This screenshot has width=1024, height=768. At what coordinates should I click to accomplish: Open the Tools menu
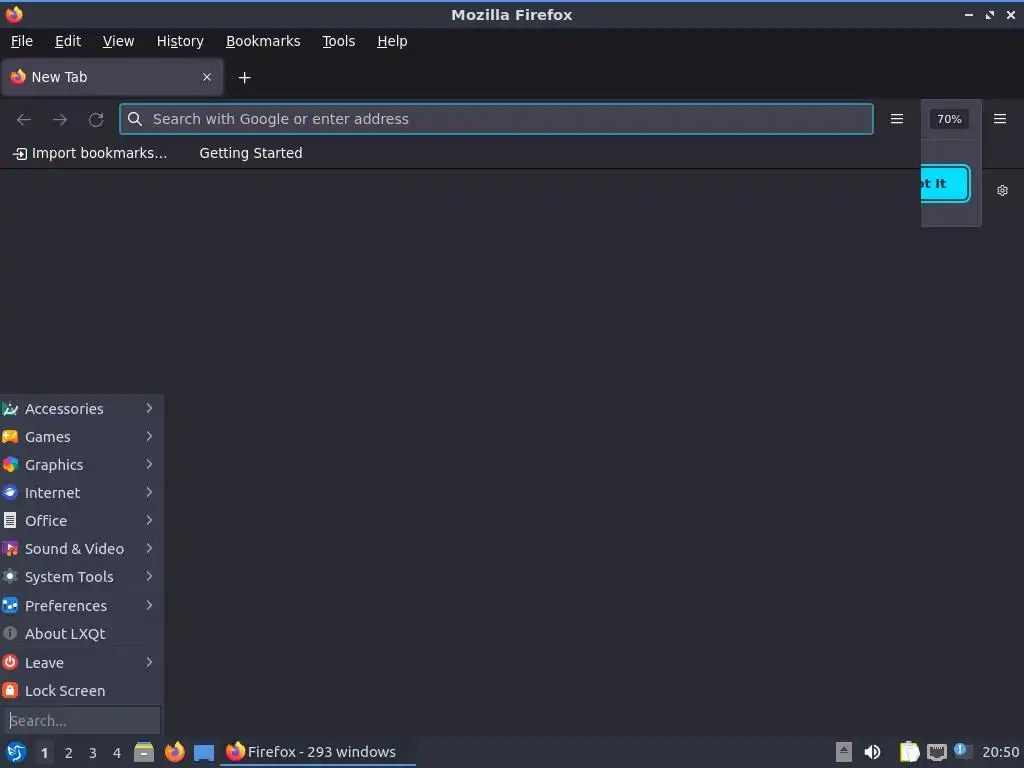[338, 41]
